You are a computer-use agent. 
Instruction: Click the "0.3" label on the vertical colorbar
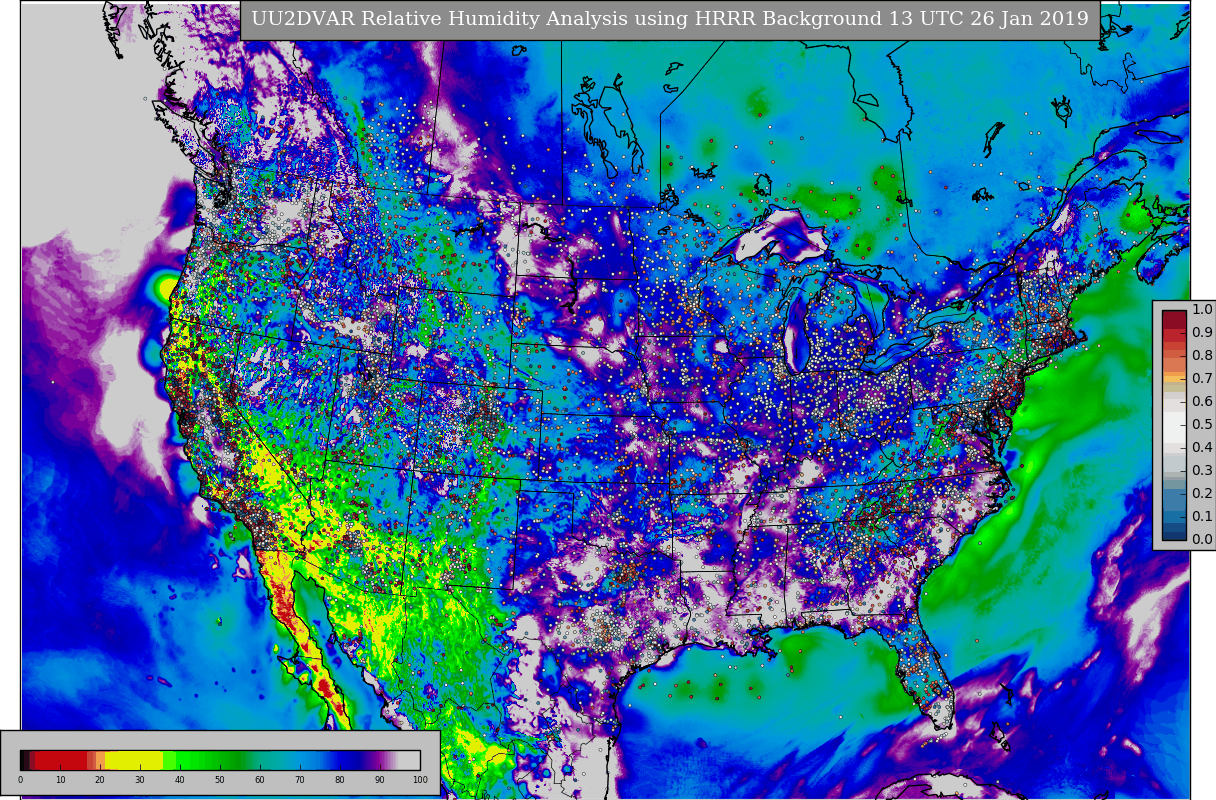click(1202, 470)
